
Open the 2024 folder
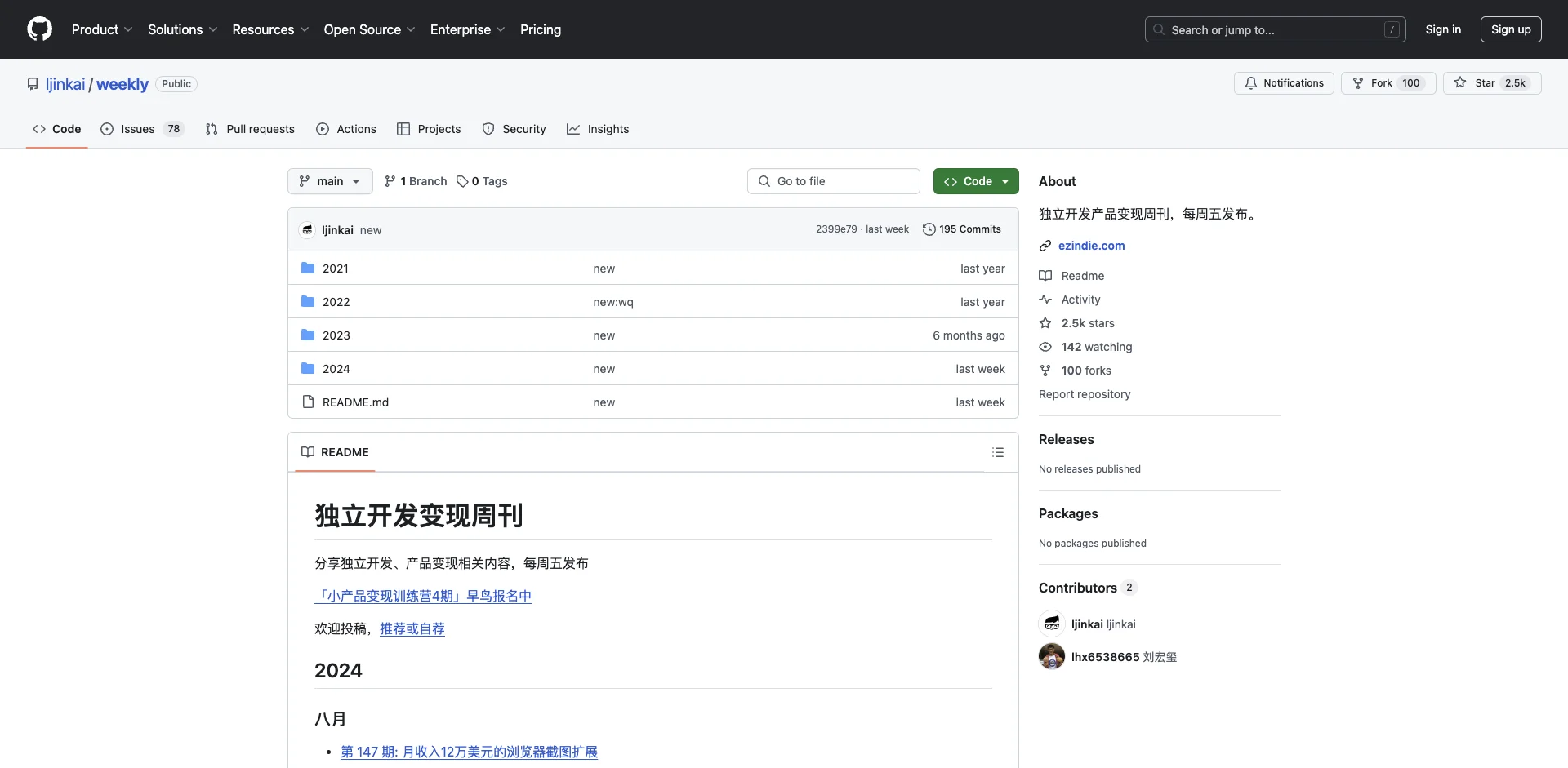336,369
